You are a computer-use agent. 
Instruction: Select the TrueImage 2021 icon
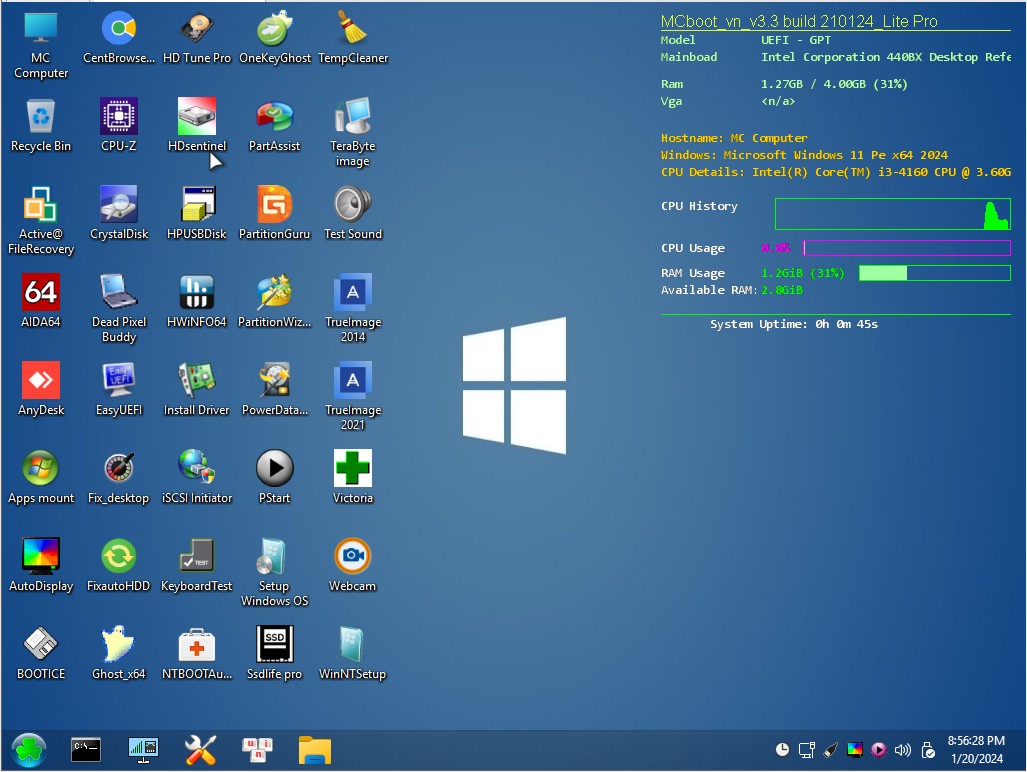(353, 381)
